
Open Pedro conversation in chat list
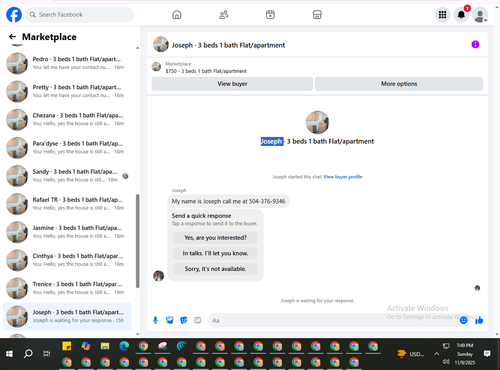coord(67,63)
